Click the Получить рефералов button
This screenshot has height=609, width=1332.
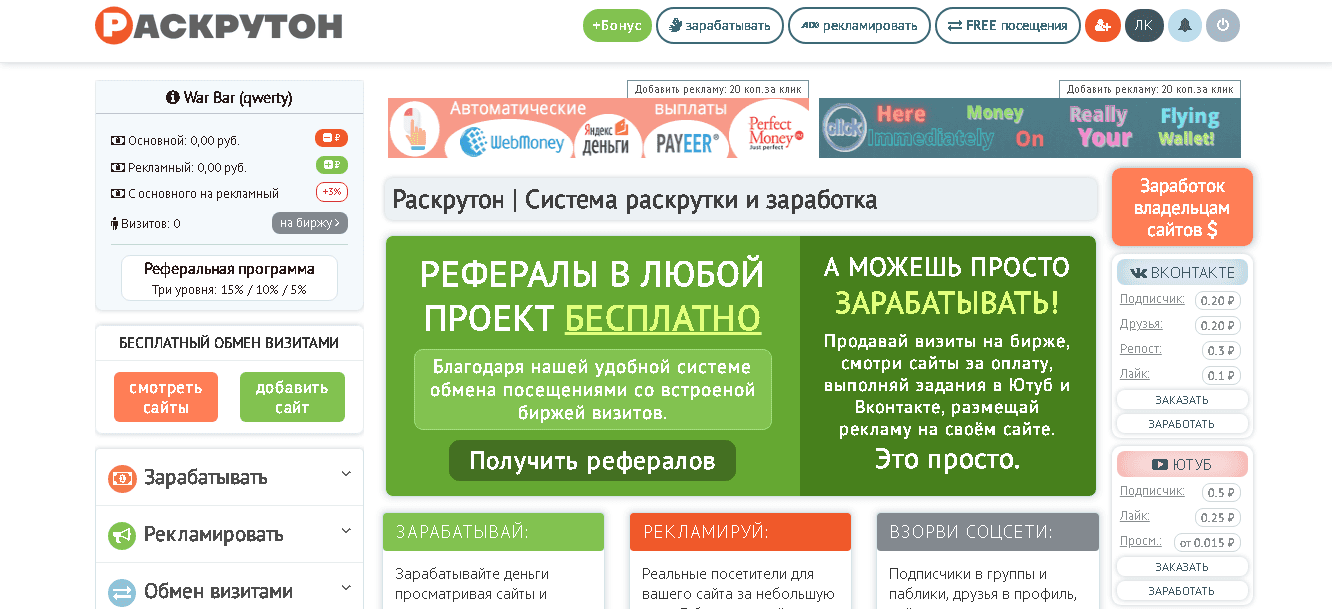click(592, 461)
